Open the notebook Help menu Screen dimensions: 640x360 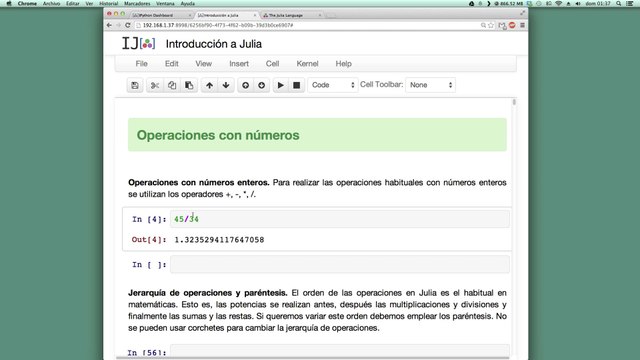click(x=343, y=64)
